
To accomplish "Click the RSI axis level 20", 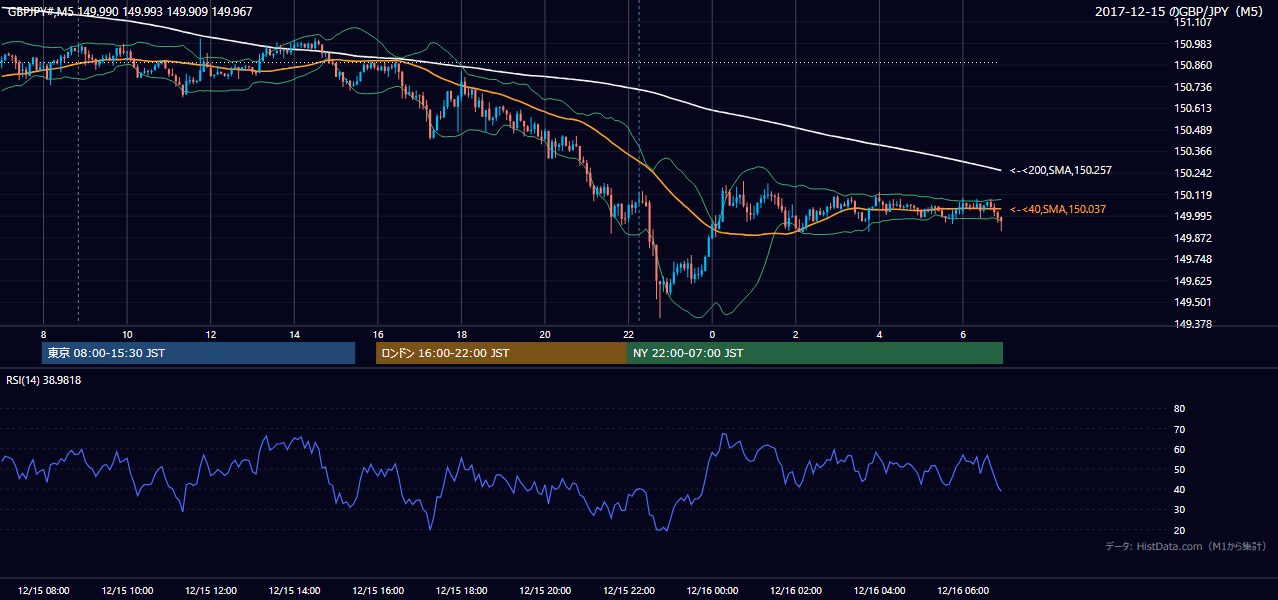I will [x=1179, y=530].
